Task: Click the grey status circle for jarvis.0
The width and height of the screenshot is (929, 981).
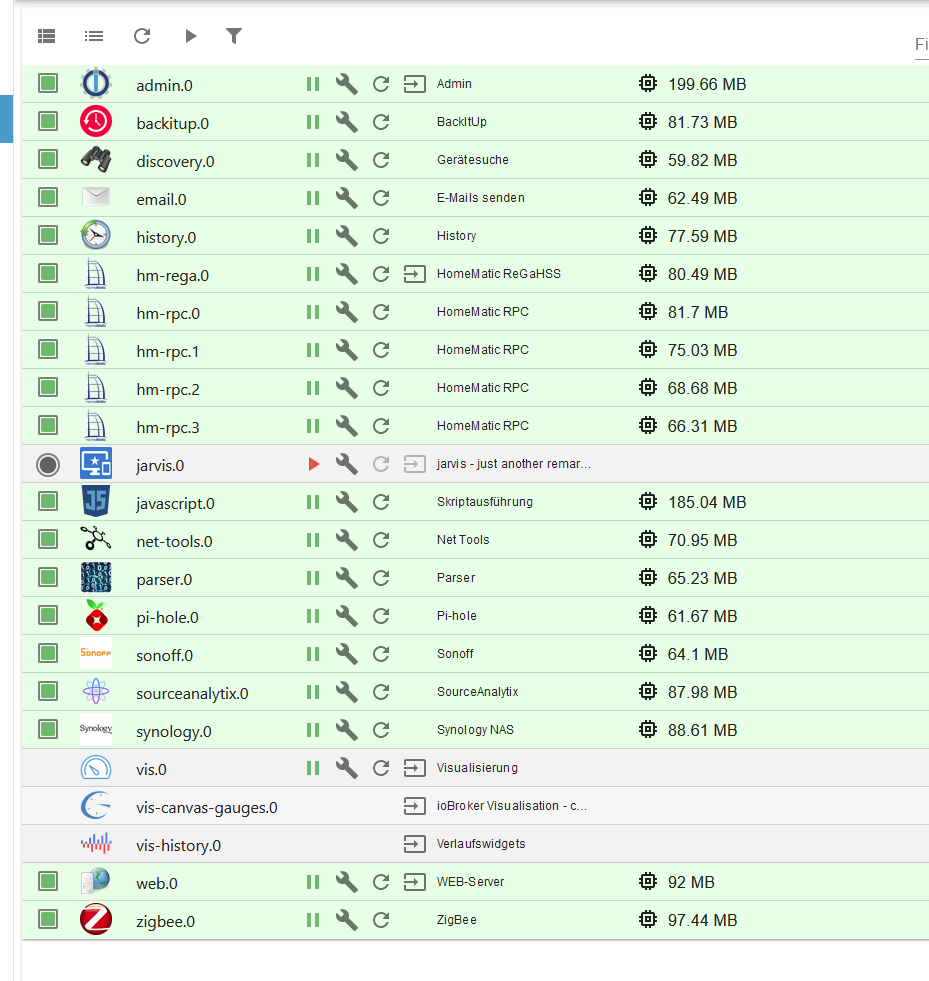Action: tap(48, 464)
